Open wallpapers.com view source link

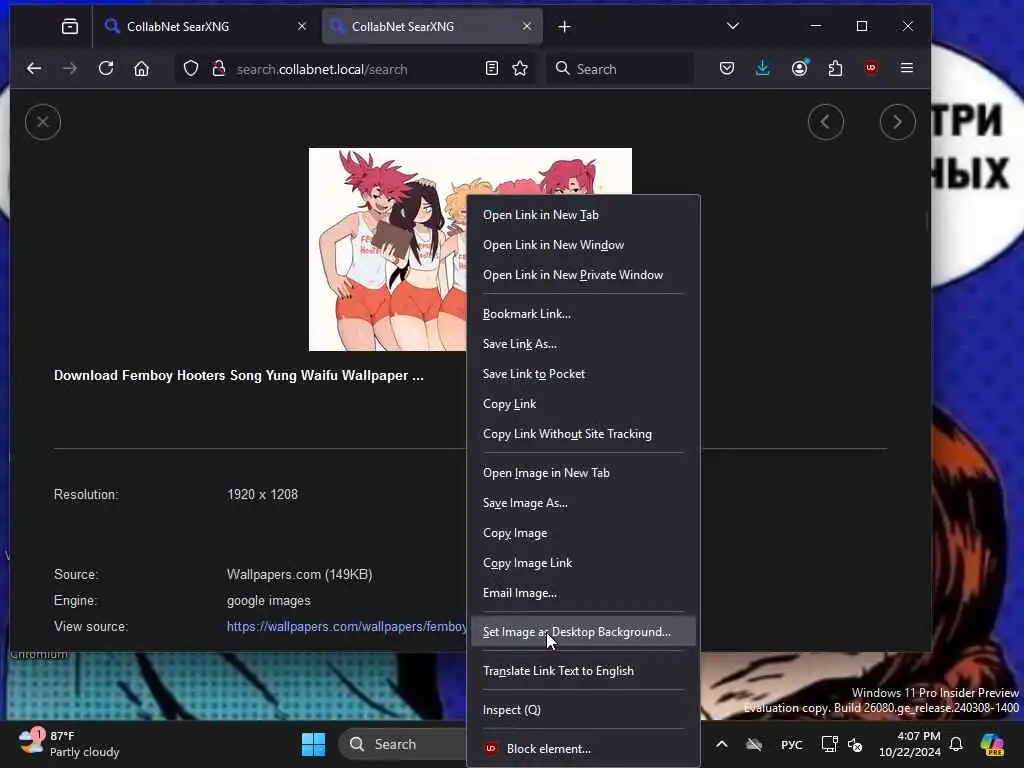click(347, 626)
